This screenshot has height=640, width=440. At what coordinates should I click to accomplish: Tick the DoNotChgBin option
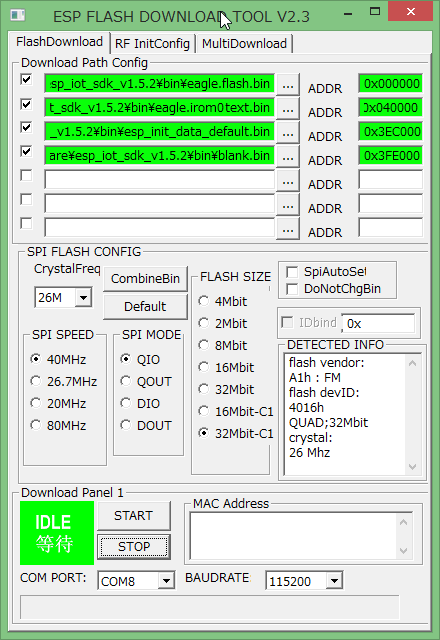[292, 289]
